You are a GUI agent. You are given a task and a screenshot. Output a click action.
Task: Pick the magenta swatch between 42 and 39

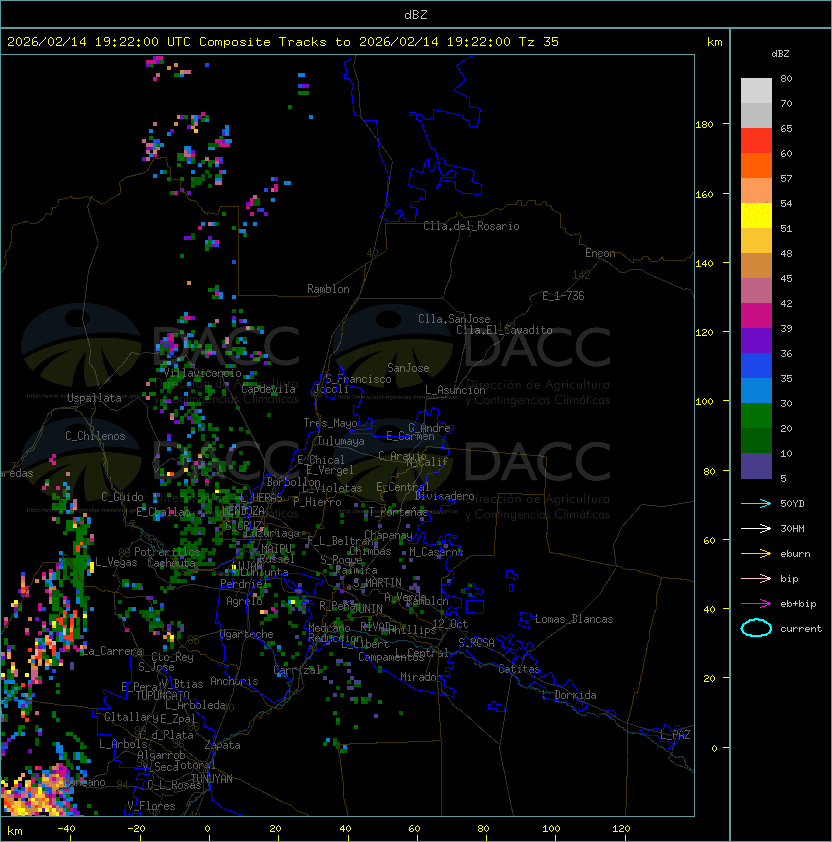756,316
